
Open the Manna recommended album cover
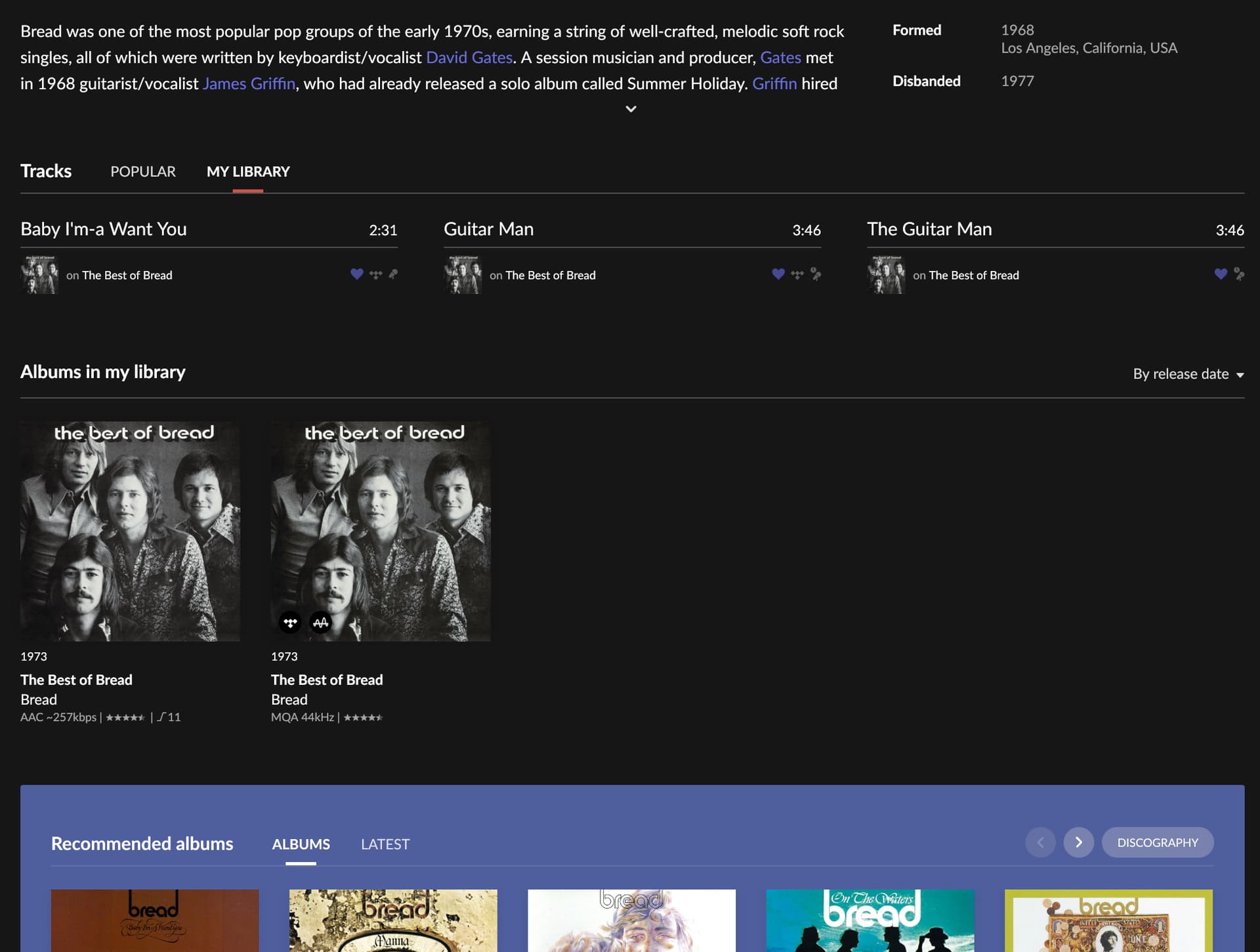pyautogui.click(x=393, y=921)
